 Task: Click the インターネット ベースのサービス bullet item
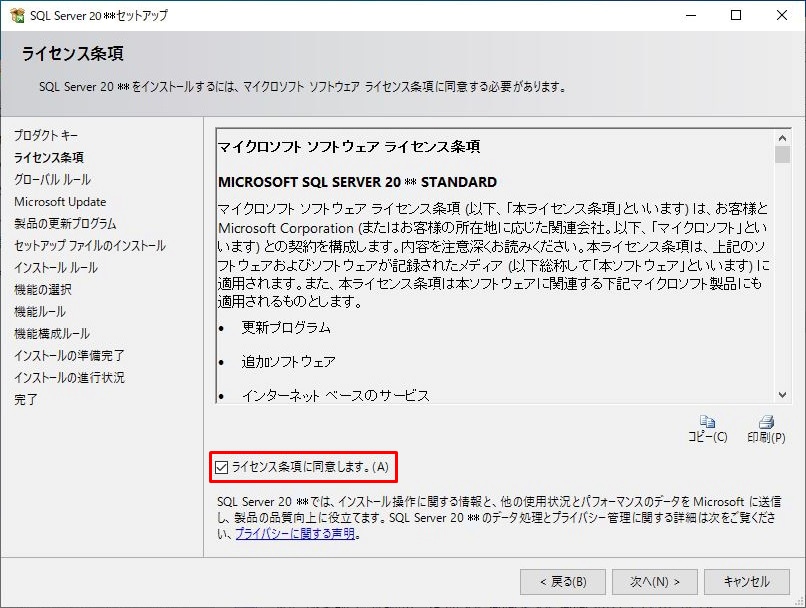pyautogui.click(x=336, y=395)
